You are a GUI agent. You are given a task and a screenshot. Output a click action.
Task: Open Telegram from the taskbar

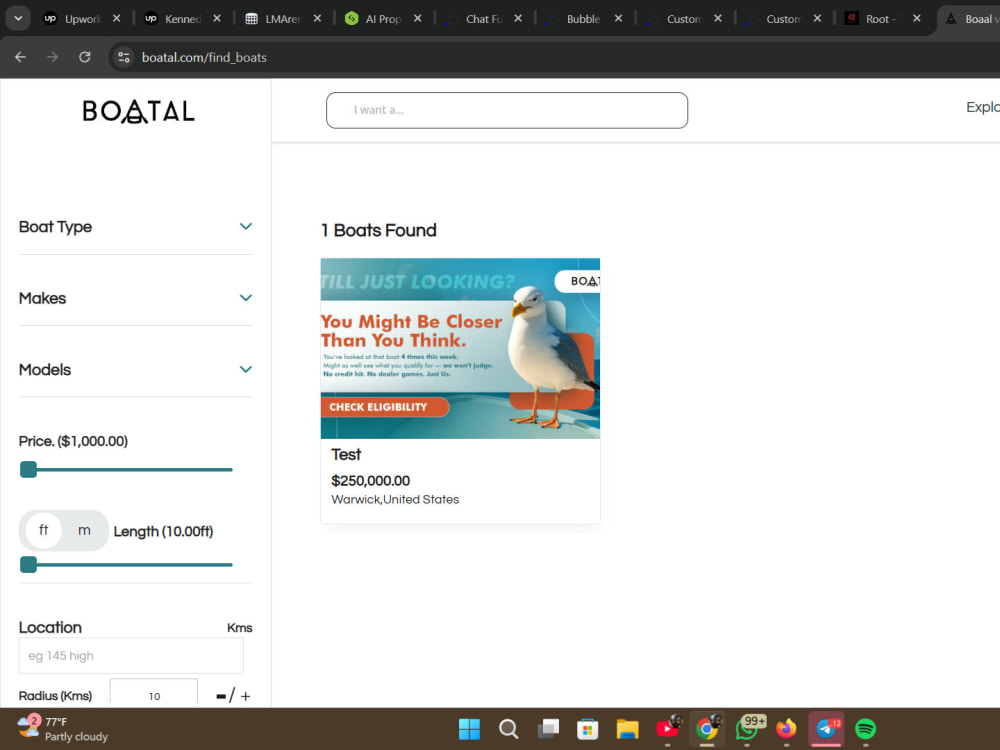[x=827, y=729]
